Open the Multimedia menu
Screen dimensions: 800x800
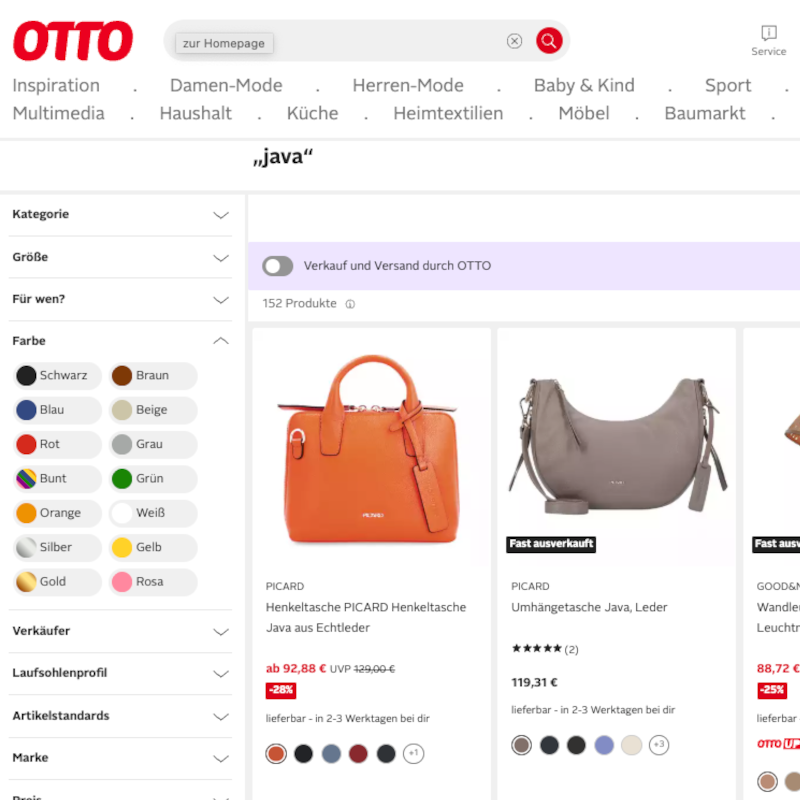[x=59, y=113]
